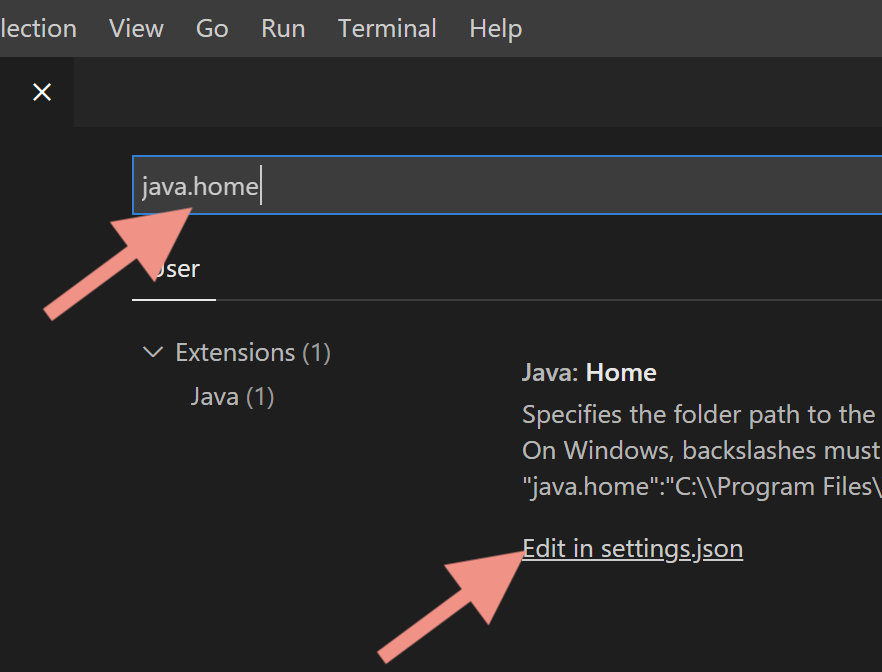Image resolution: width=882 pixels, height=672 pixels.
Task: Open the Selection menu
Action: click(x=38, y=28)
